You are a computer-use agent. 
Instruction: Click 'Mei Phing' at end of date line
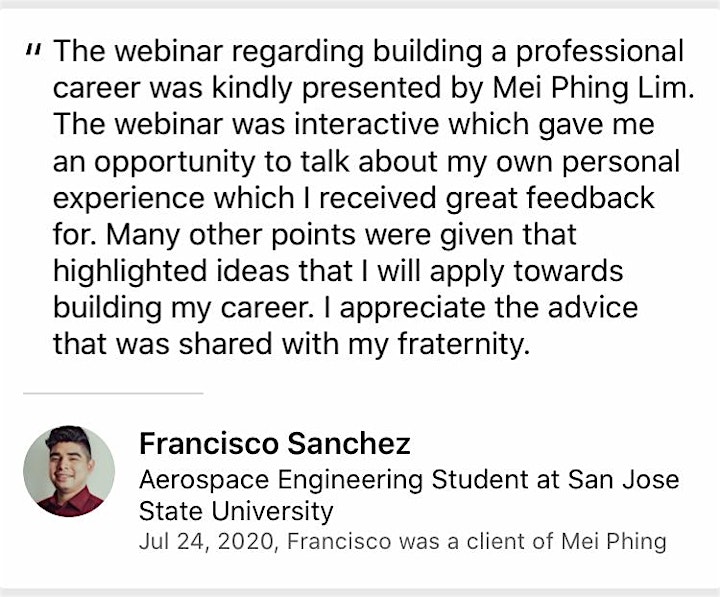tap(613, 541)
